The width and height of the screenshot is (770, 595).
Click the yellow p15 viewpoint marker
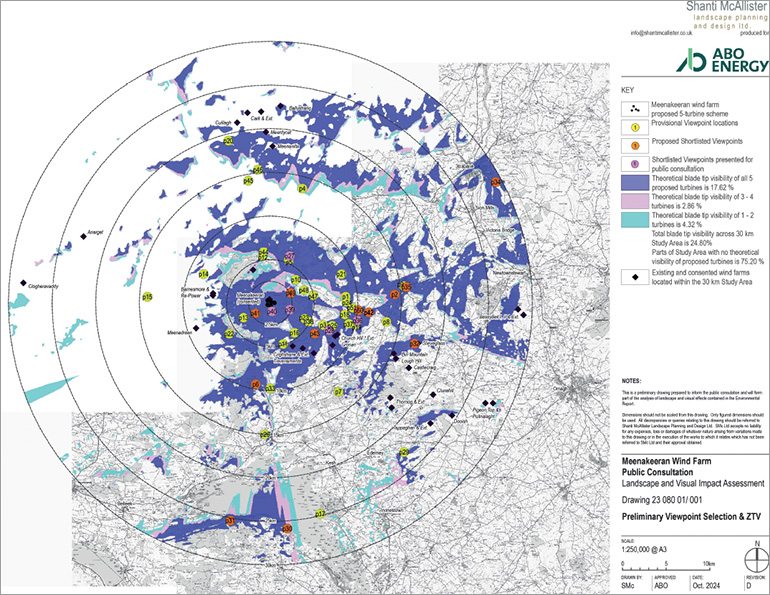pos(146,297)
